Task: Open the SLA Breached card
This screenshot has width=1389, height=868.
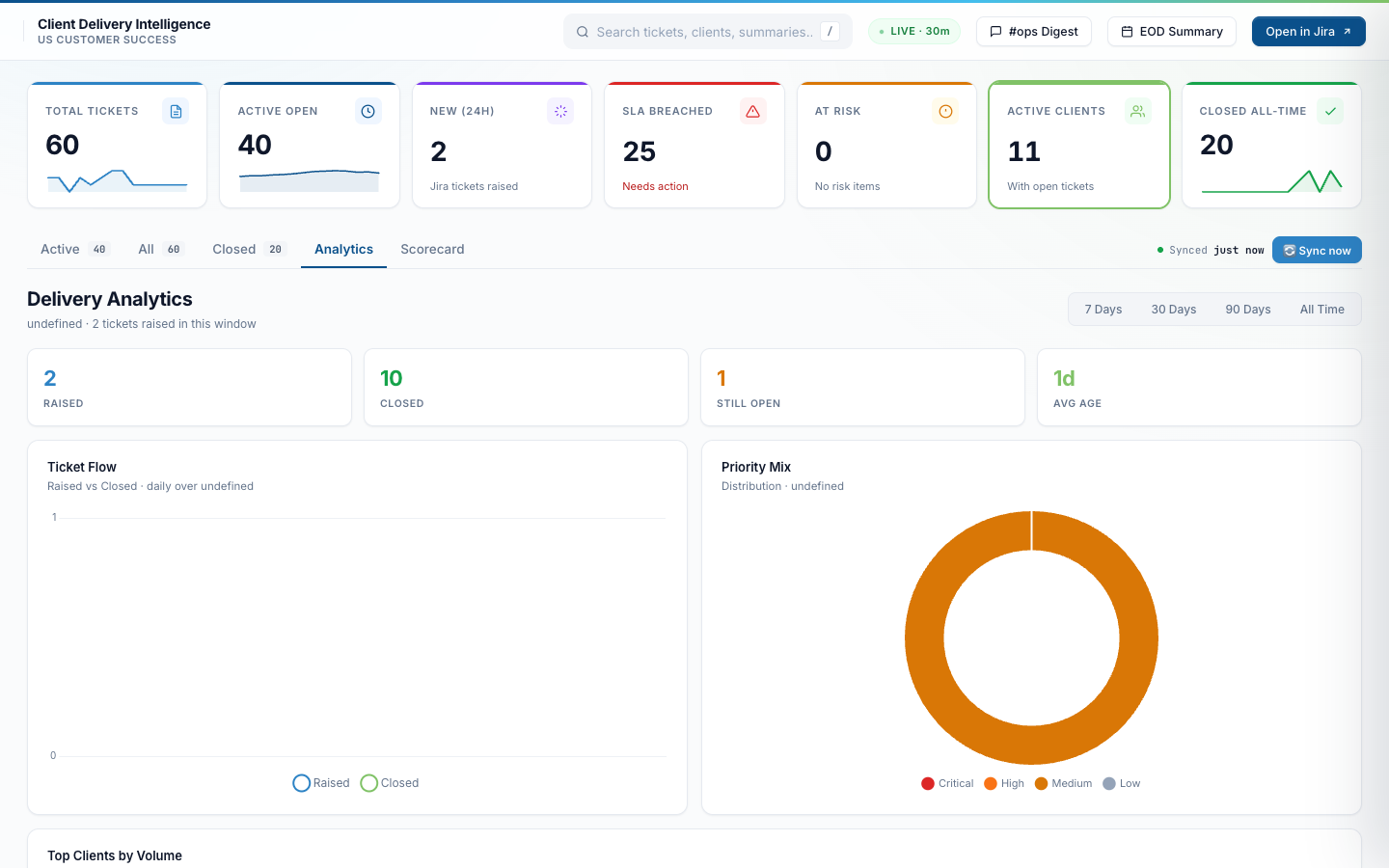Action: point(694,145)
